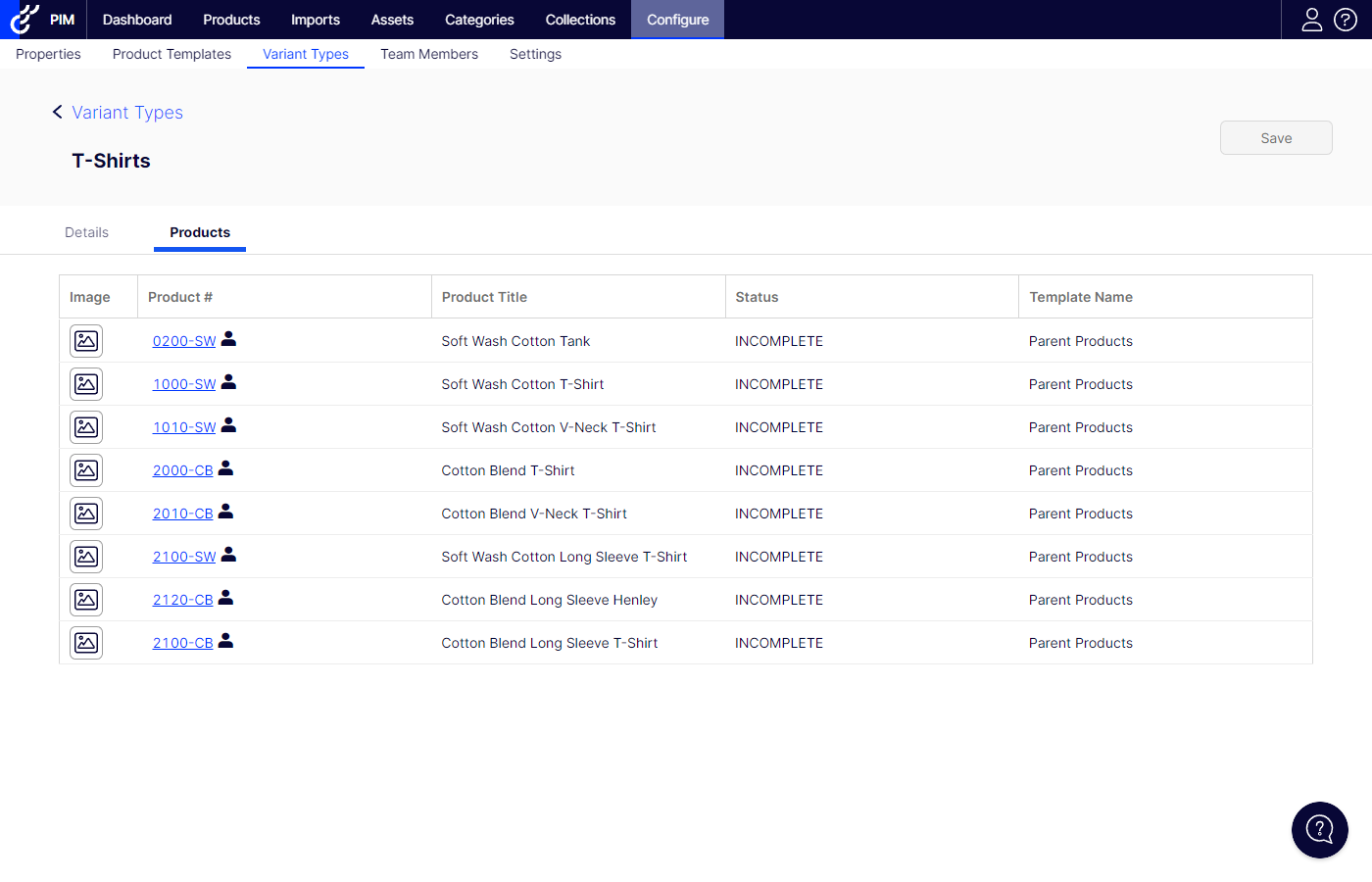Click the Status column header
Screen dimensions: 1372x882
757,297
